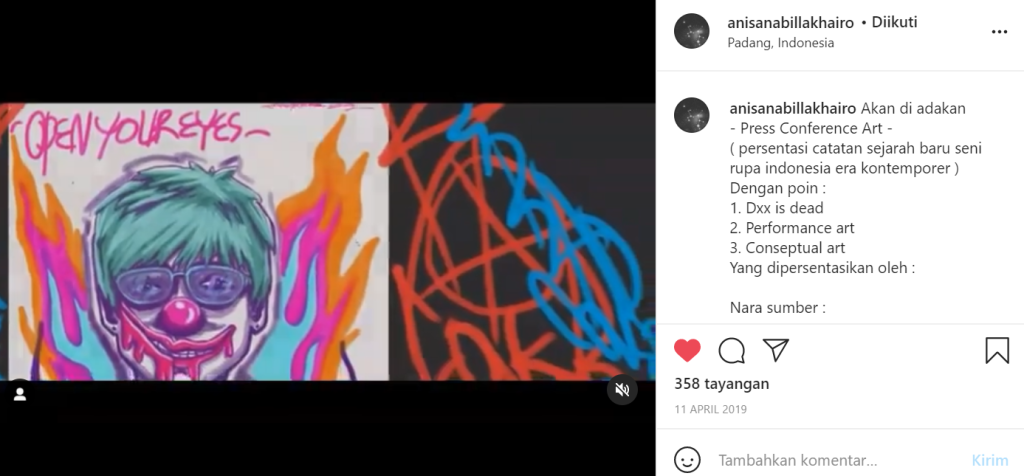This screenshot has height=476, width=1024.
Task: Click the header profile avatar
Action: click(692, 31)
